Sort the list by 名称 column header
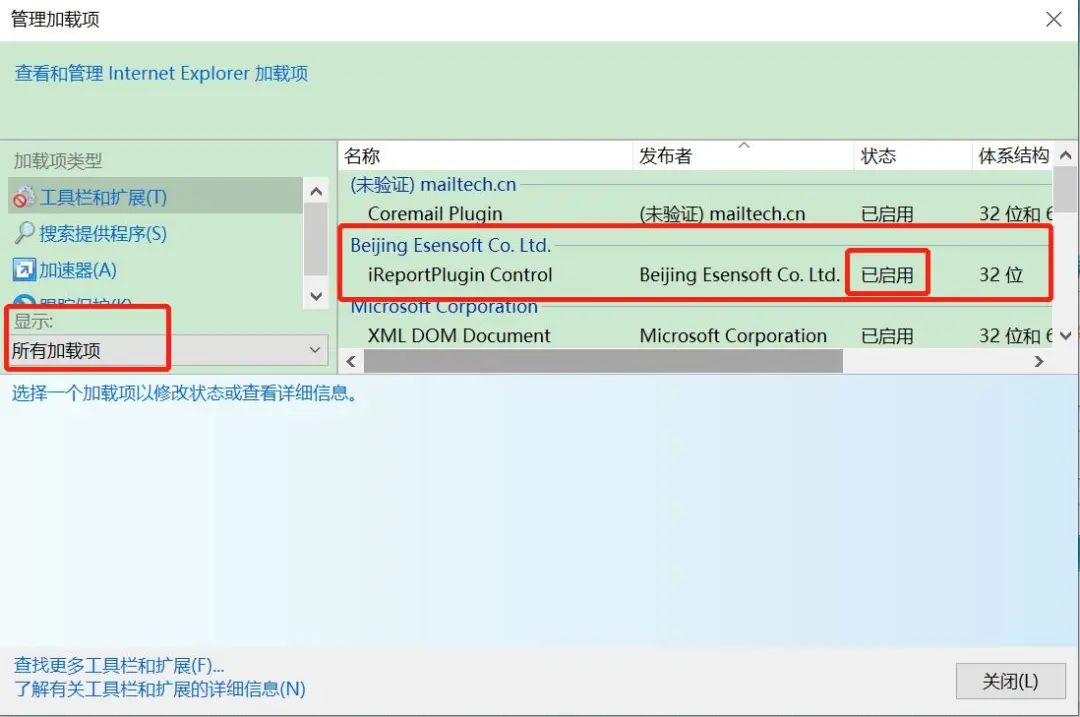Screen dimensions: 1080x717 click(362, 156)
